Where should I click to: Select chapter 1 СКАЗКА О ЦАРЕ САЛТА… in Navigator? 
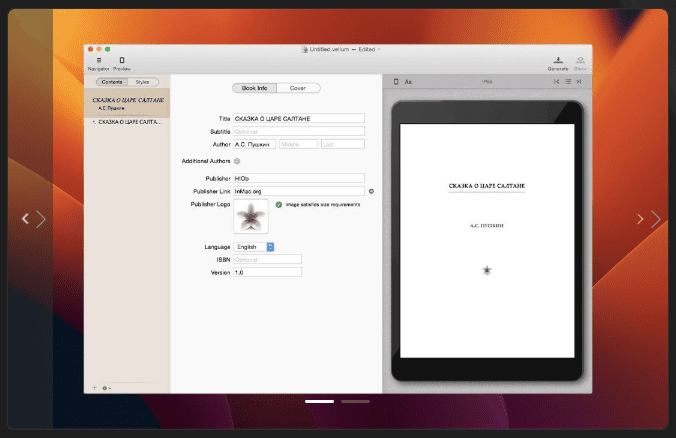tap(127, 122)
